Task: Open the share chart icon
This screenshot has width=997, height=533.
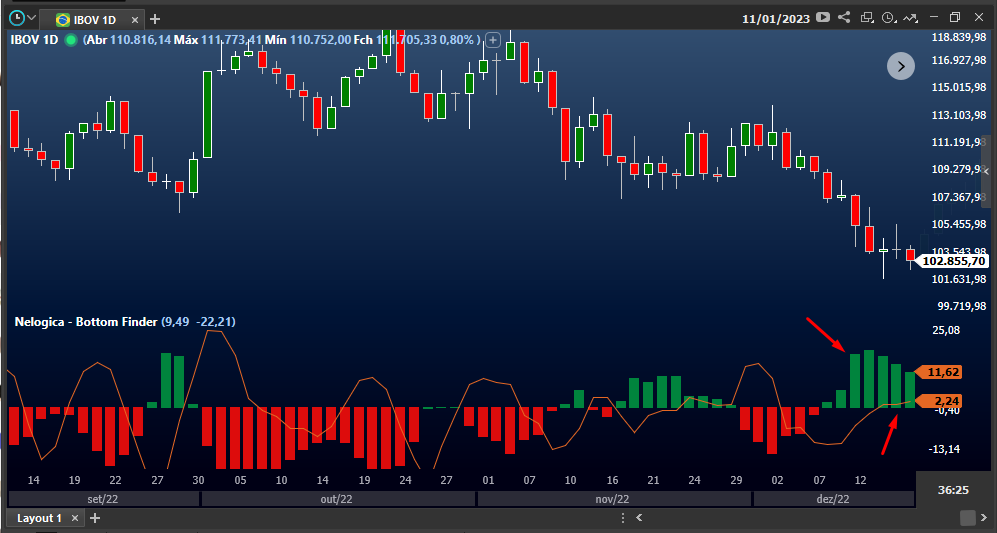Action: [x=844, y=17]
